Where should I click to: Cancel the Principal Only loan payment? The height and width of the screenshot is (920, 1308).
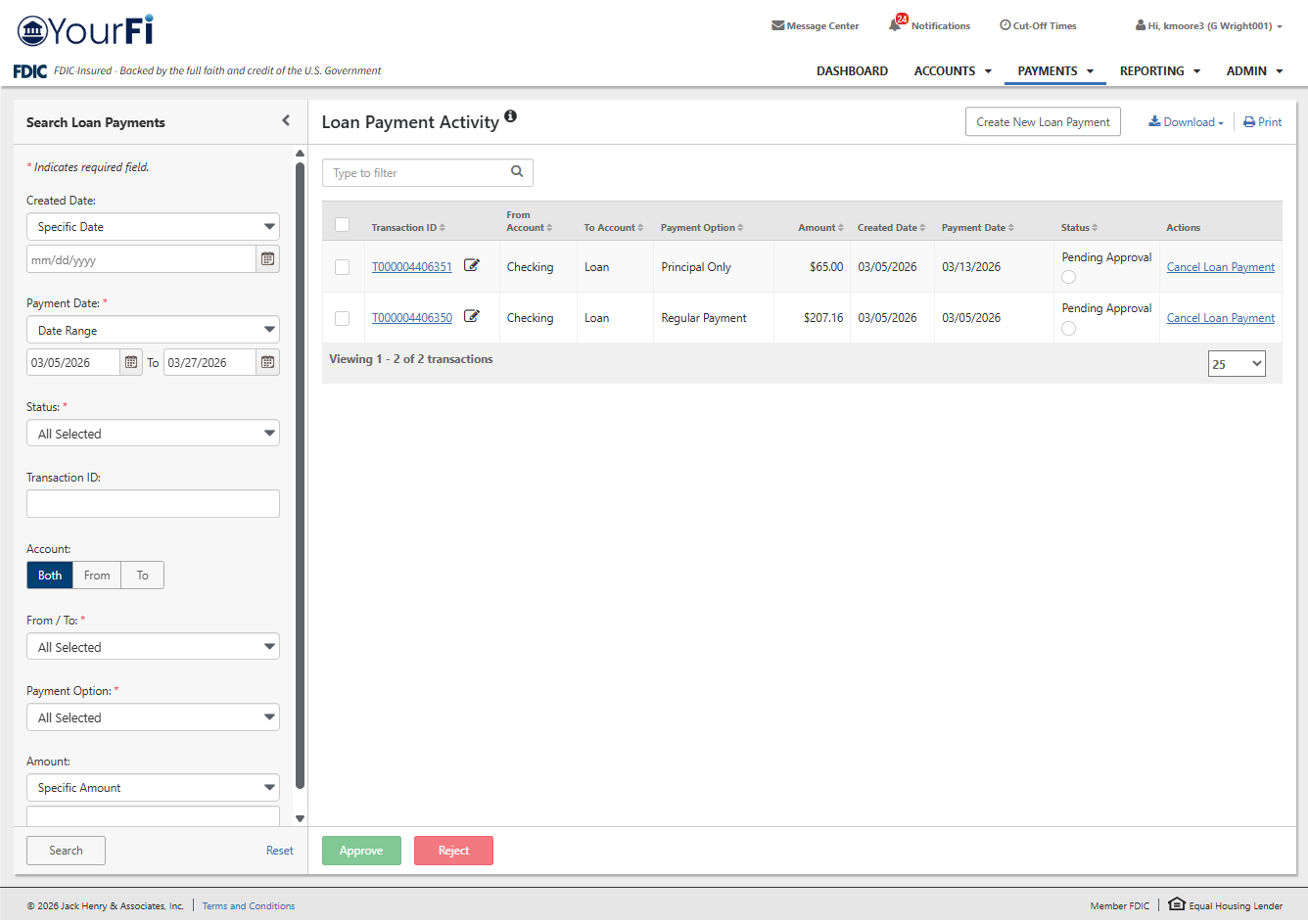coord(1220,267)
